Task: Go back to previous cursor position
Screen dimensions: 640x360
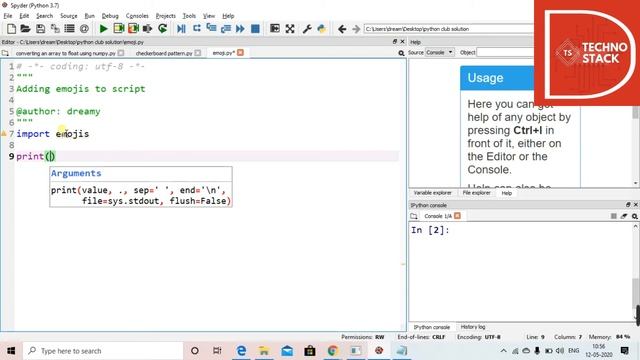Action: coord(342,29)
